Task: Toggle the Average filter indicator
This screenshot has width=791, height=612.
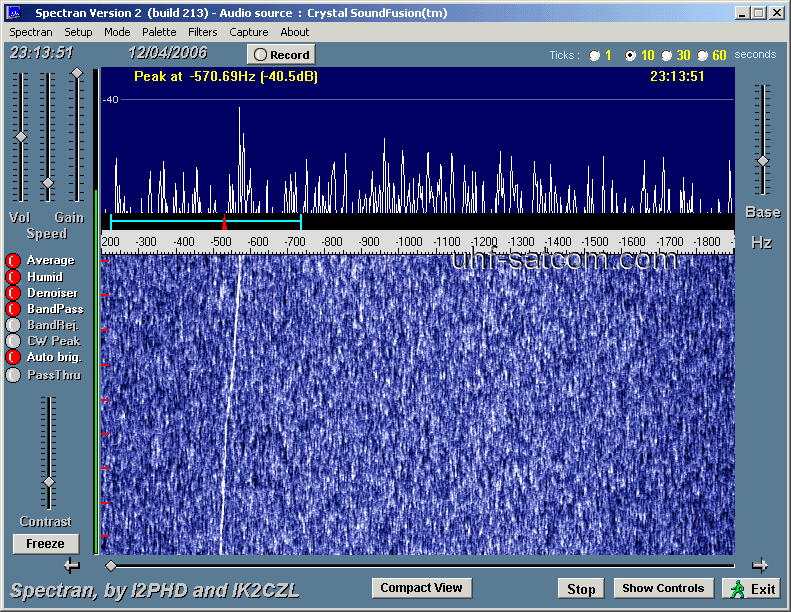Action: click(13, 260)
